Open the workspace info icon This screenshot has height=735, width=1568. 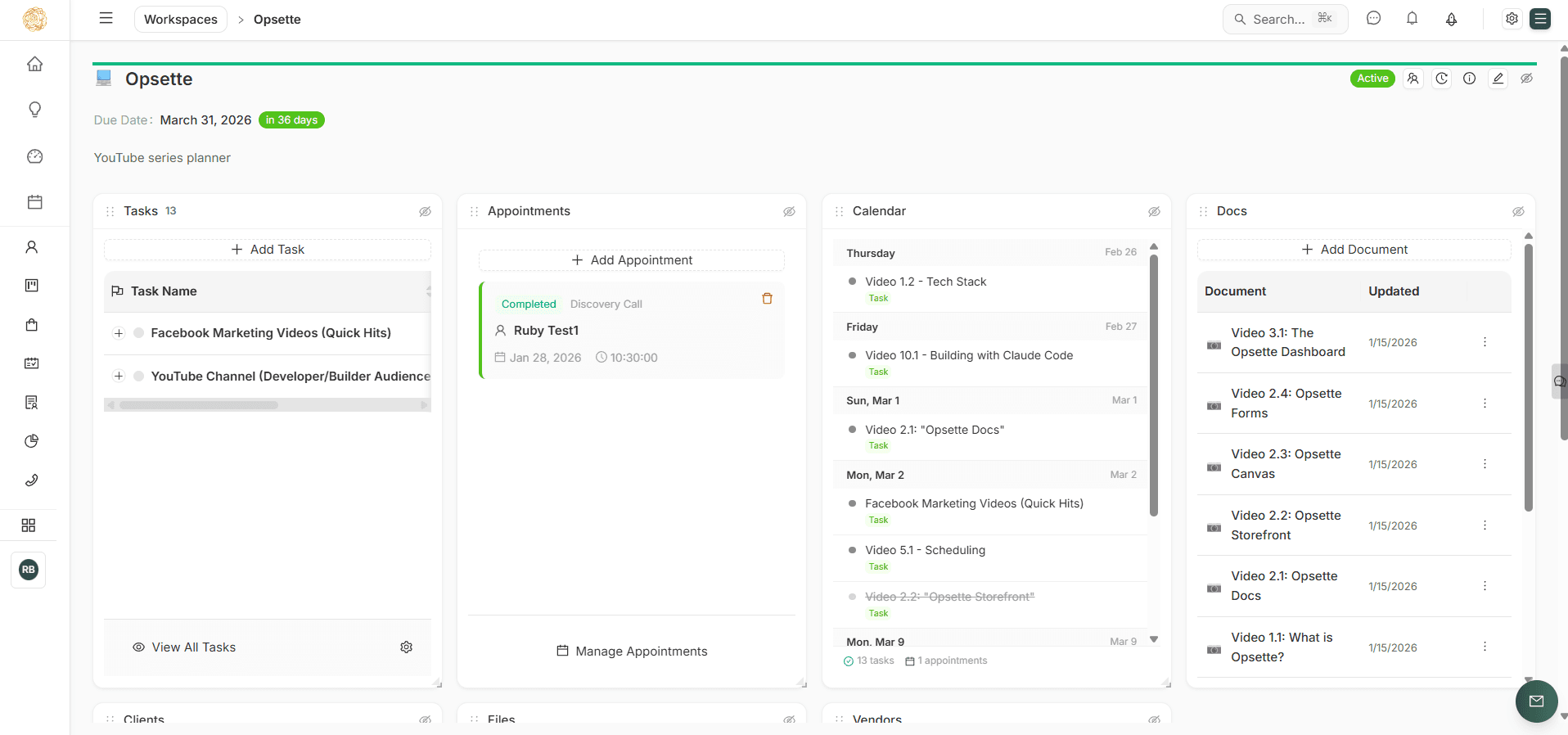[1470, 79]
